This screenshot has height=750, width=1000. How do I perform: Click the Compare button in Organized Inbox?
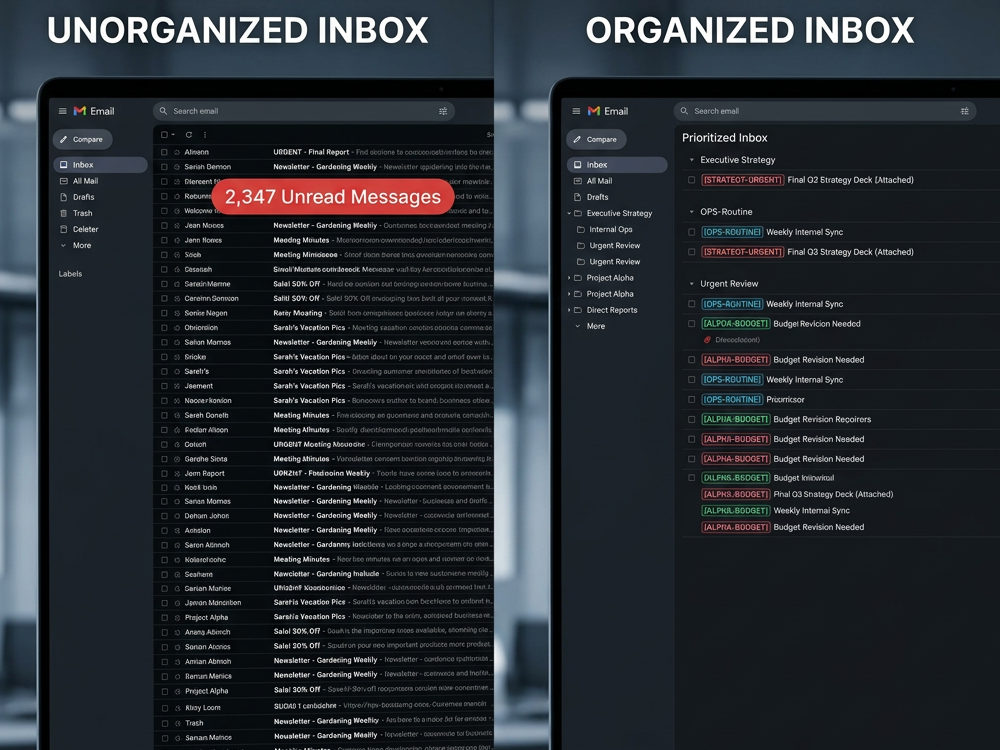[596, 139]
